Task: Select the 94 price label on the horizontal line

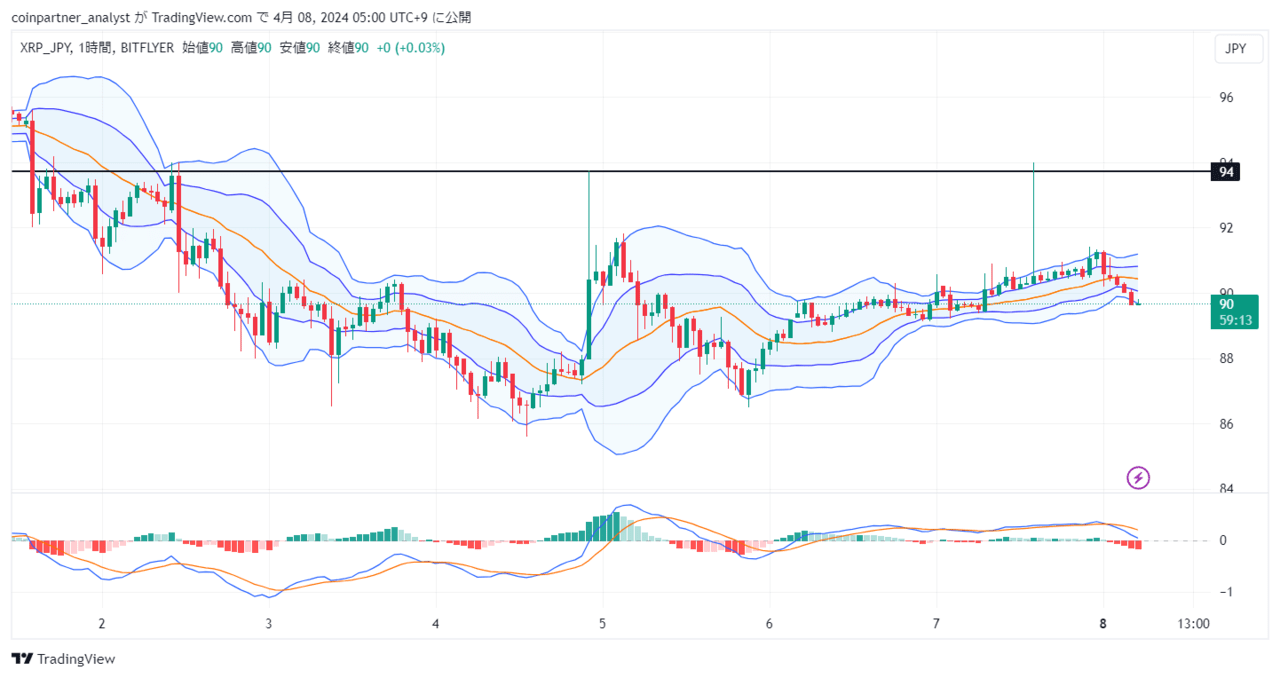Action: point(1225,172)
